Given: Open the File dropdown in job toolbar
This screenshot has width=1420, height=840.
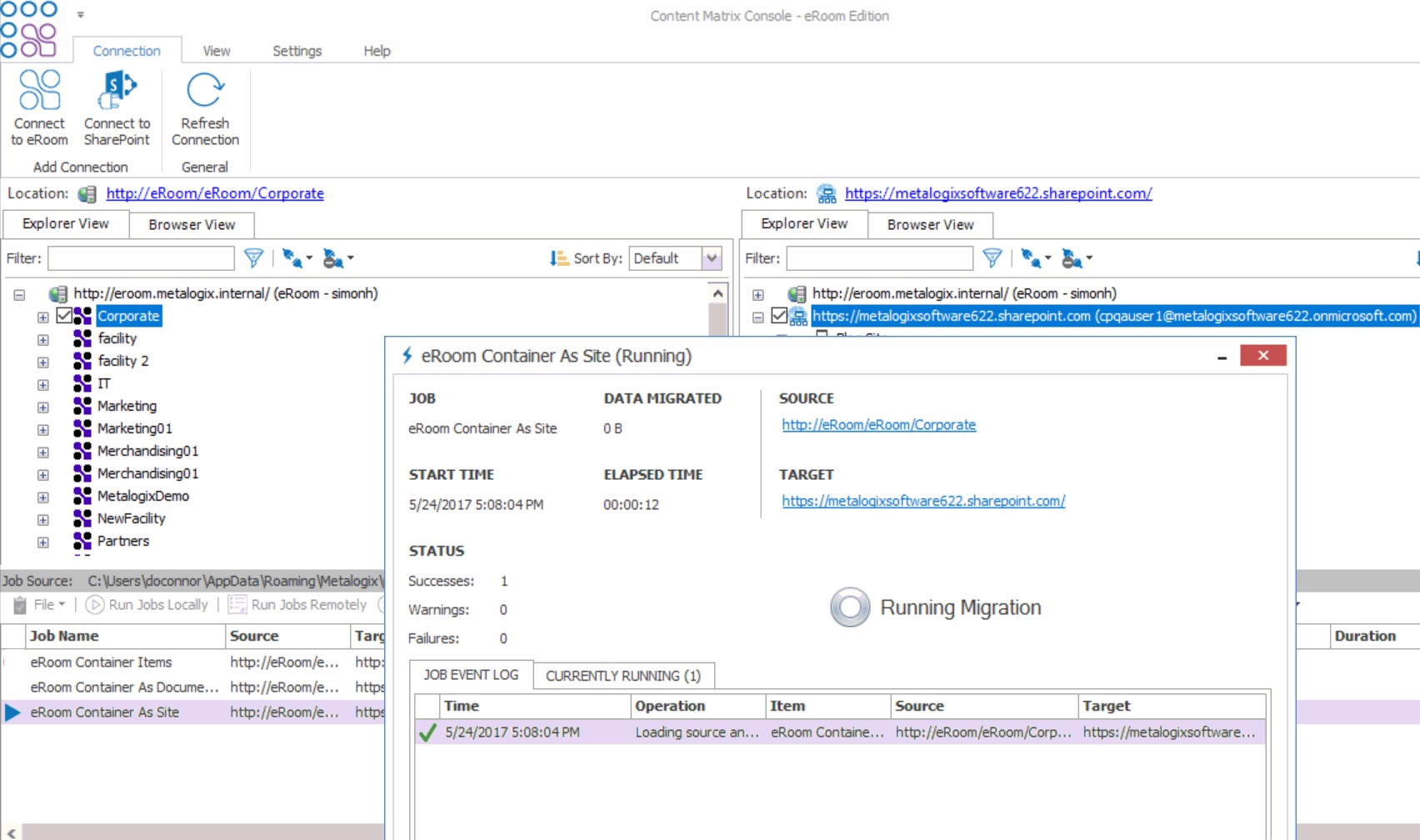Looking at the screenshot, I should [48, 605].
